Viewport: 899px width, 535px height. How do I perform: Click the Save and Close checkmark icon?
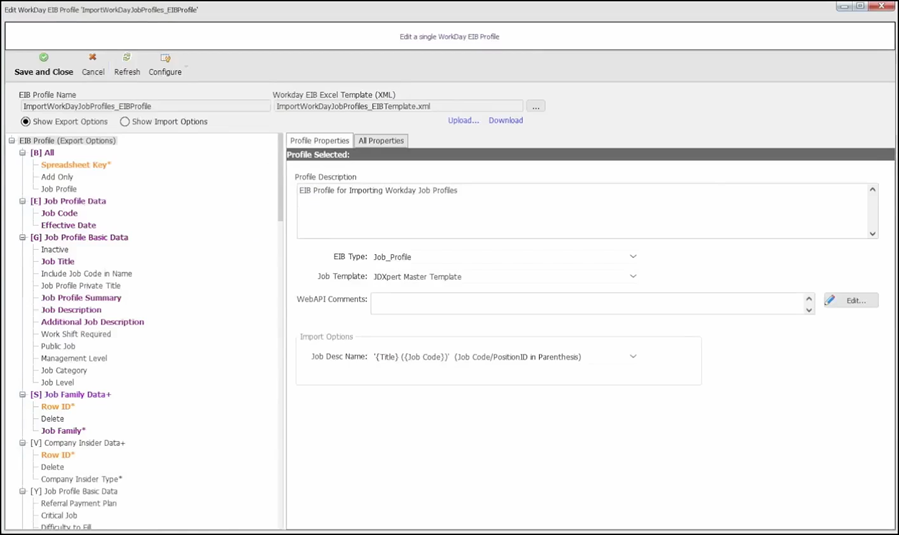(44, 58)
